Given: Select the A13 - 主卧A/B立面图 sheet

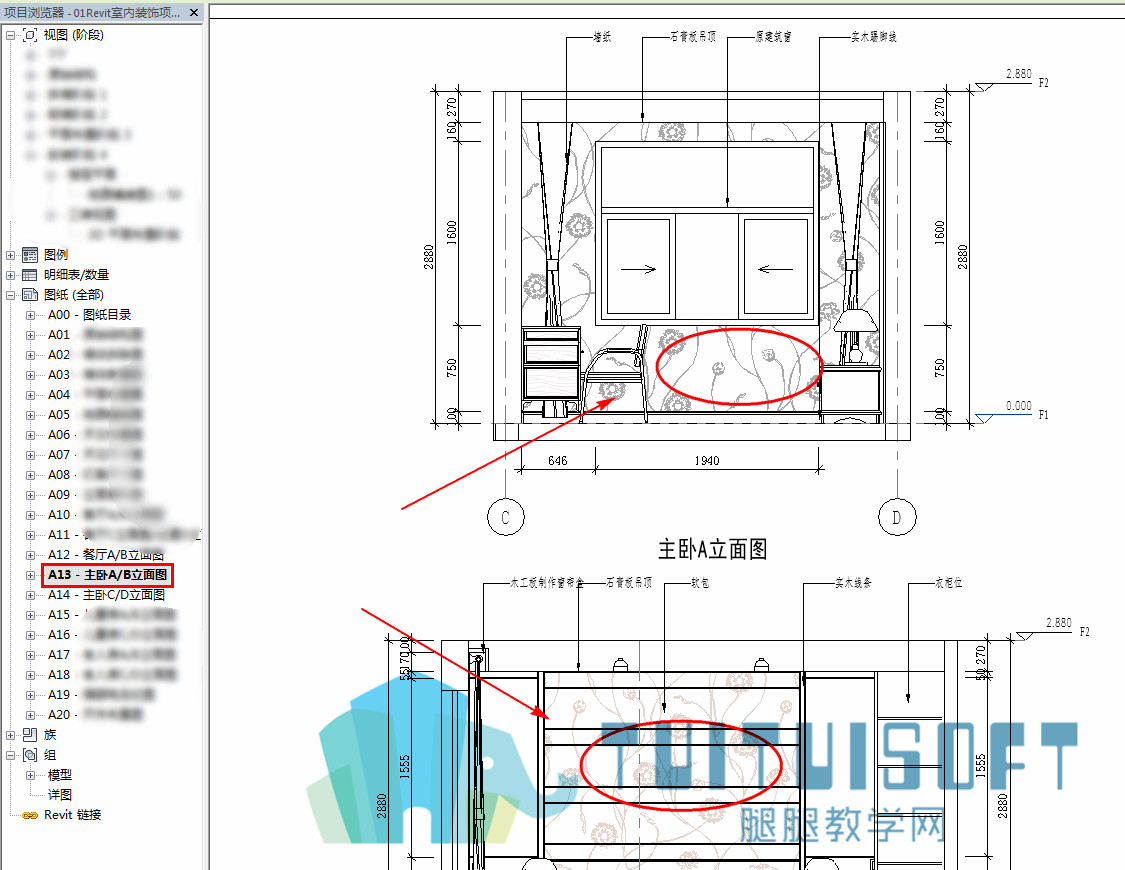Looking at the screenshot, I should 108,575.
